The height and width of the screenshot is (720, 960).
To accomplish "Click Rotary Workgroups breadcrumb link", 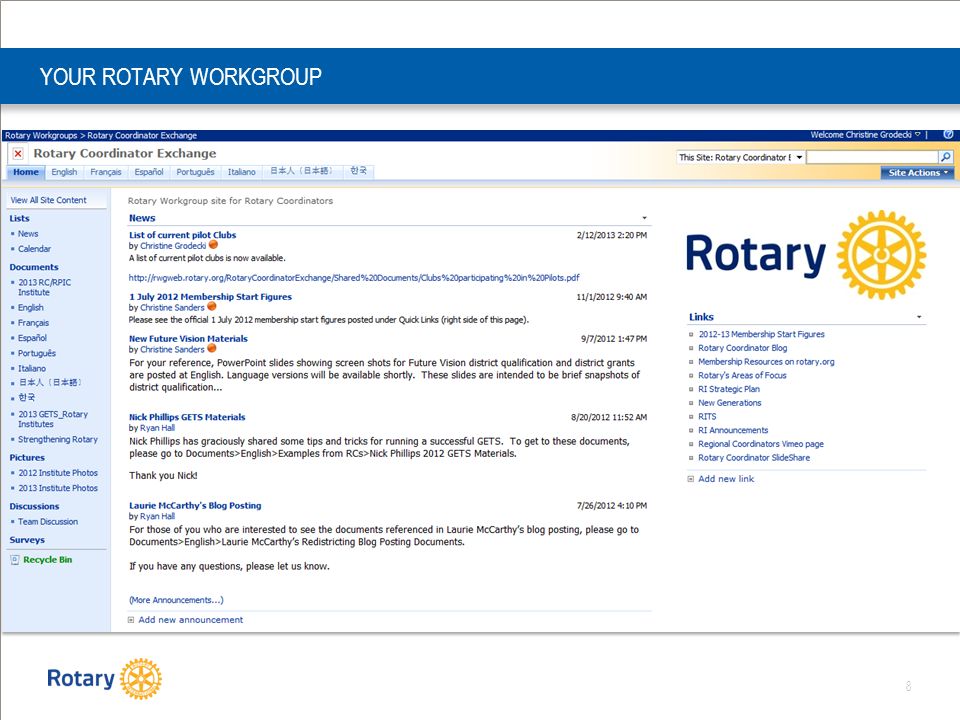I will [x=41, y=135].
